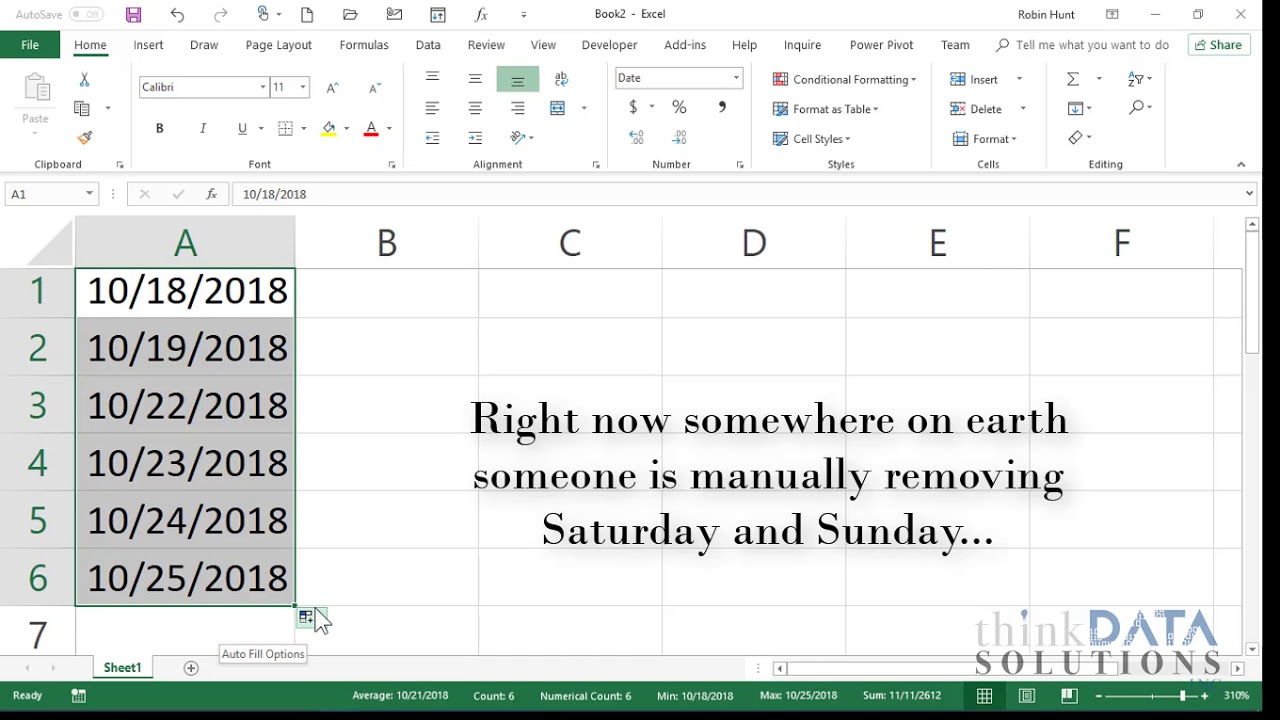Open the Sheet1 worksheet tab

tap(122, 668)
